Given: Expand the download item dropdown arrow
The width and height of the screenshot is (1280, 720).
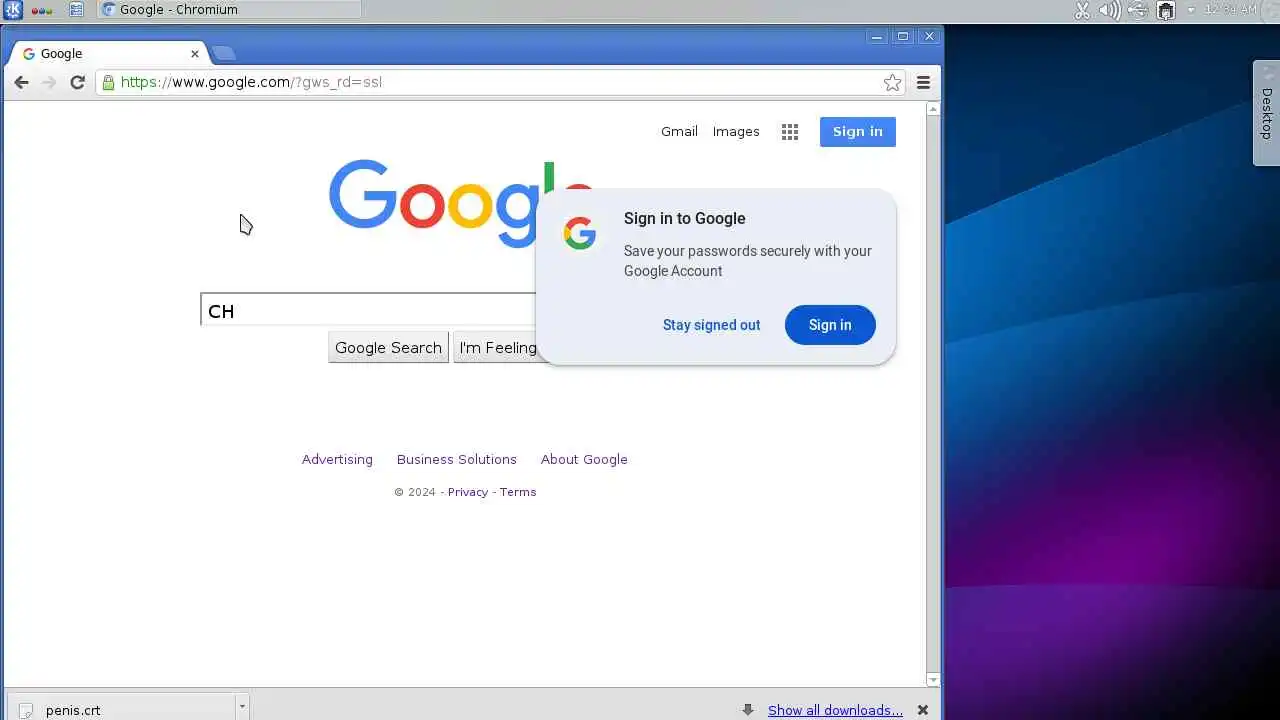Looking at the screenshot, I should 241,707.
